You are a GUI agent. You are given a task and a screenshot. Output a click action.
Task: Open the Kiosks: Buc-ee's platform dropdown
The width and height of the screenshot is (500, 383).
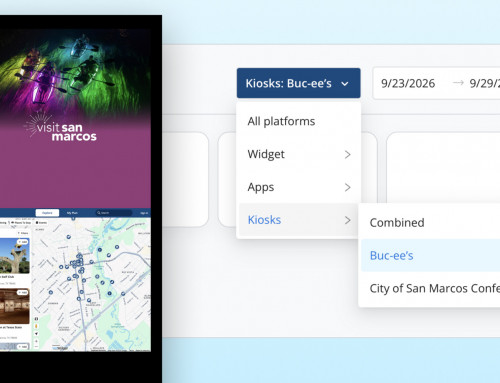coord(298,83)
